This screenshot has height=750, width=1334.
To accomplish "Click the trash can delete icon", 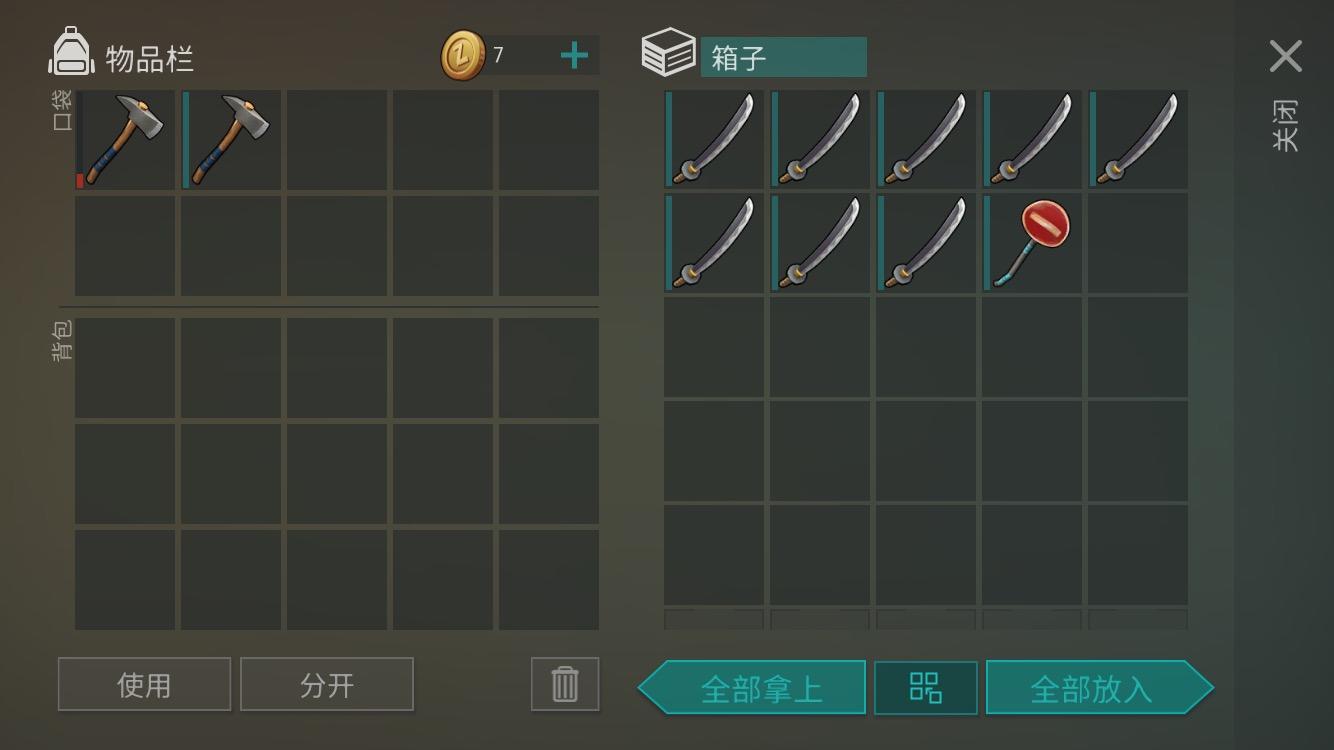I will tap(565, 684).
